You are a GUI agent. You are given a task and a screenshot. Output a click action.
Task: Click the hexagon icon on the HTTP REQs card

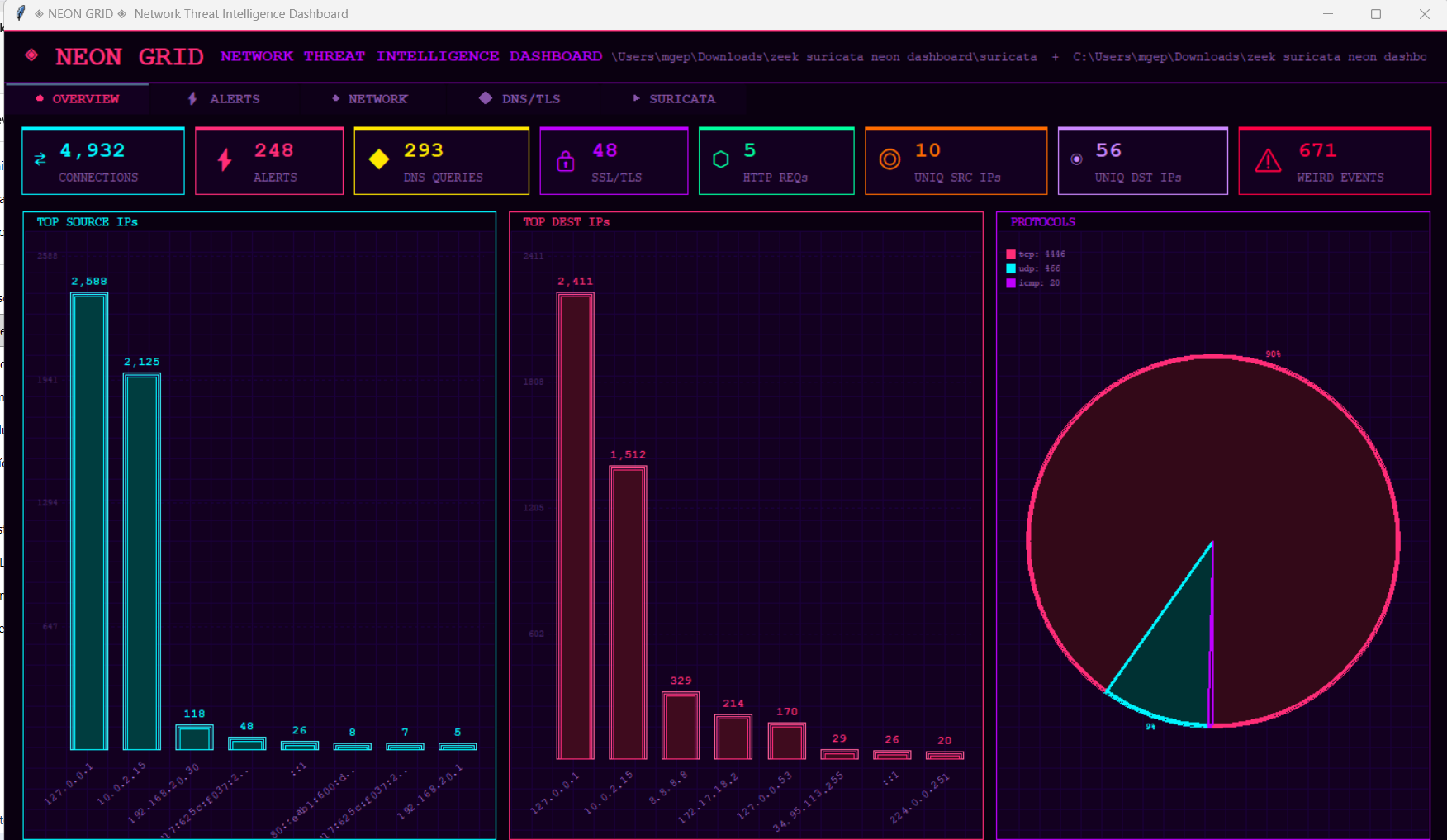coord(720,159)
